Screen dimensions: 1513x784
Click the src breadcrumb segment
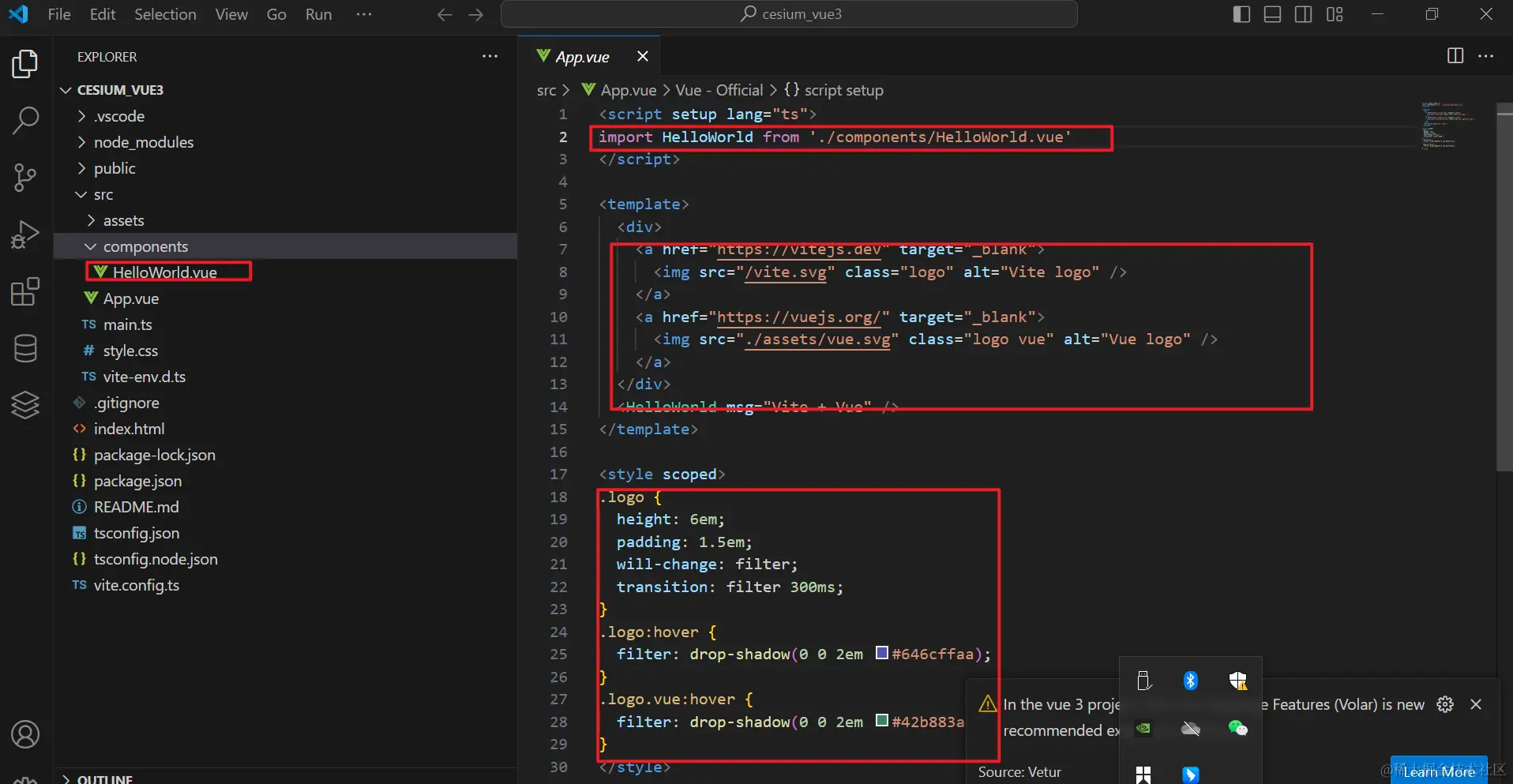click(546, 90)
